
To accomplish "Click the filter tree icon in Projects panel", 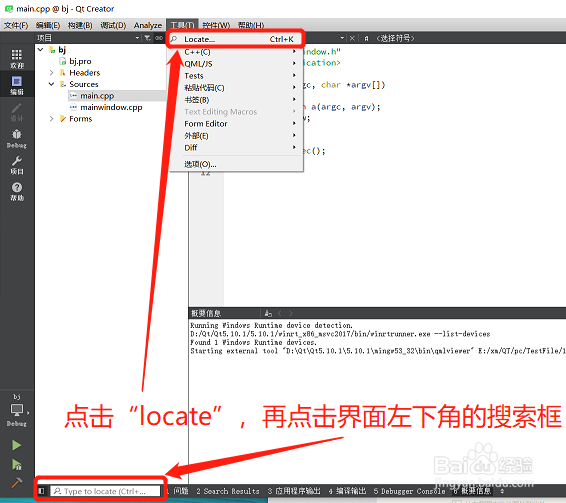I will (x=148, y=38).
